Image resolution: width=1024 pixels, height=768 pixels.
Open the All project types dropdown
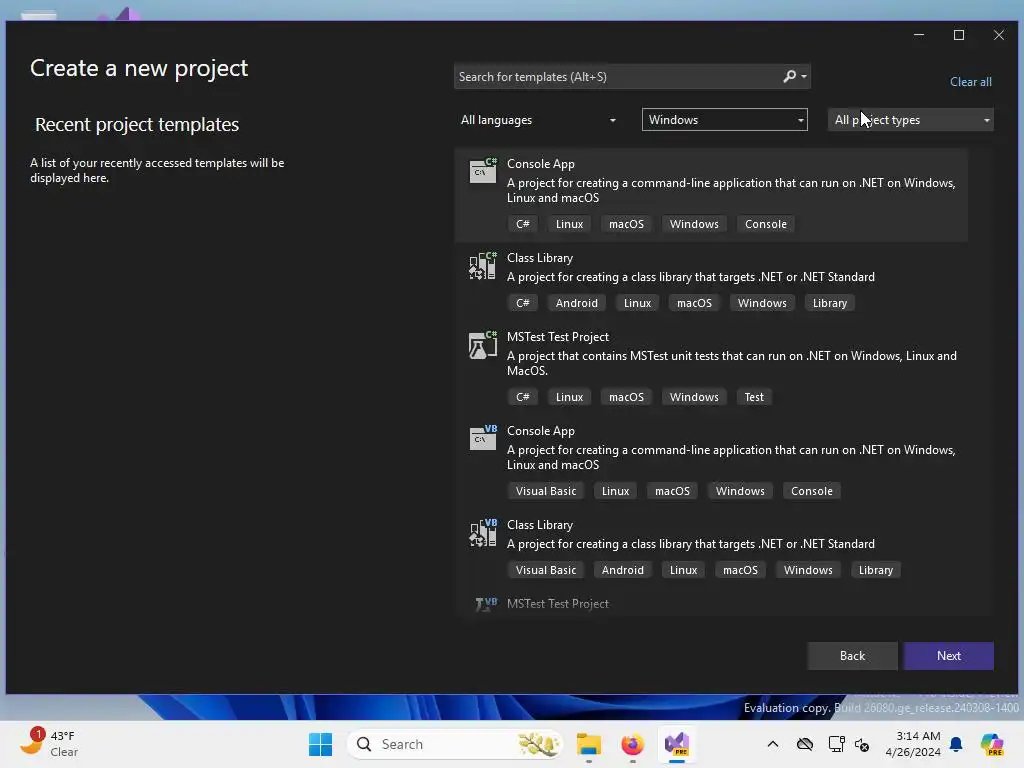[x=910, y=120]
